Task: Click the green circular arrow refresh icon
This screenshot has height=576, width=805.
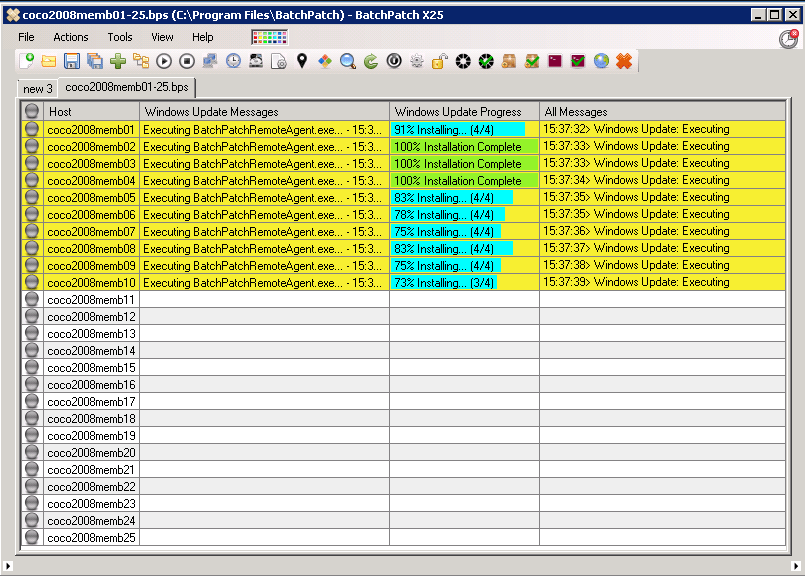Action: point(371,61)
